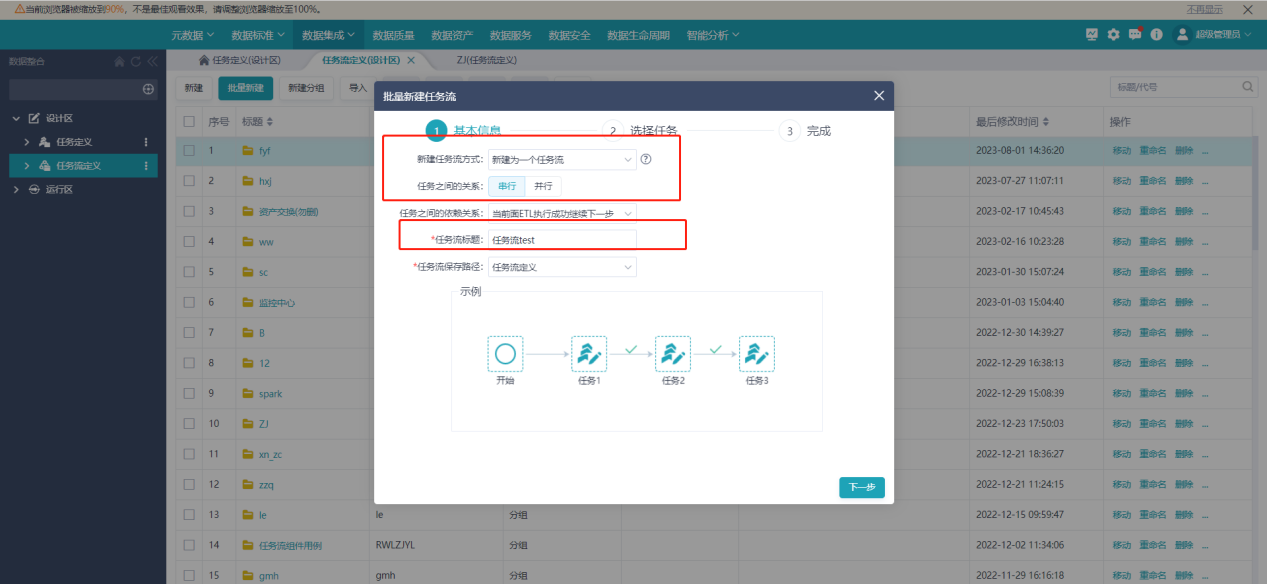Click the refresh icon in the 数据整合 panel

(x=136, y=62)
